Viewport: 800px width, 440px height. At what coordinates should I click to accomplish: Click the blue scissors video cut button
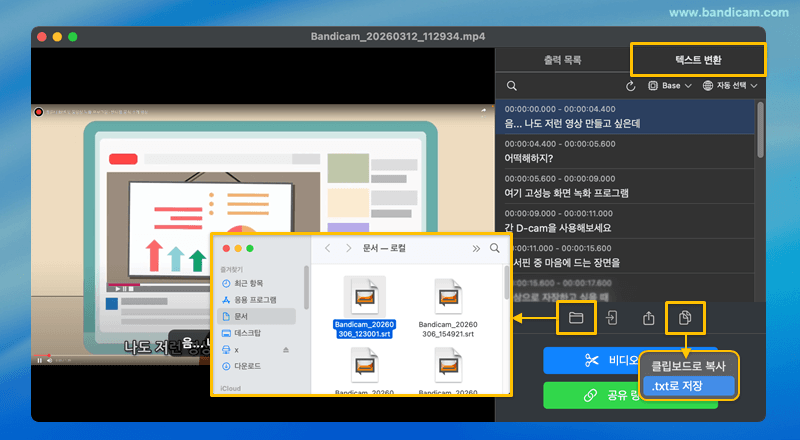coord(592,360)
